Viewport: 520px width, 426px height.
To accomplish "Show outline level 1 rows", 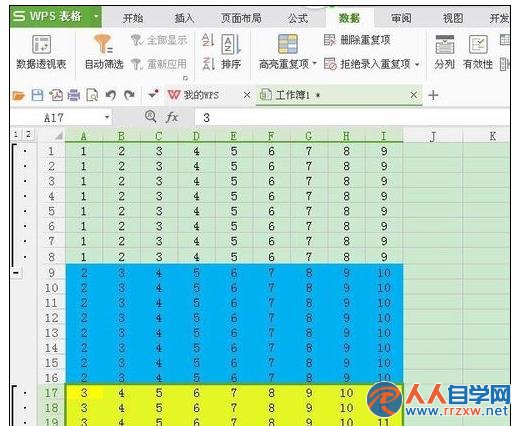I will point(16,134).
